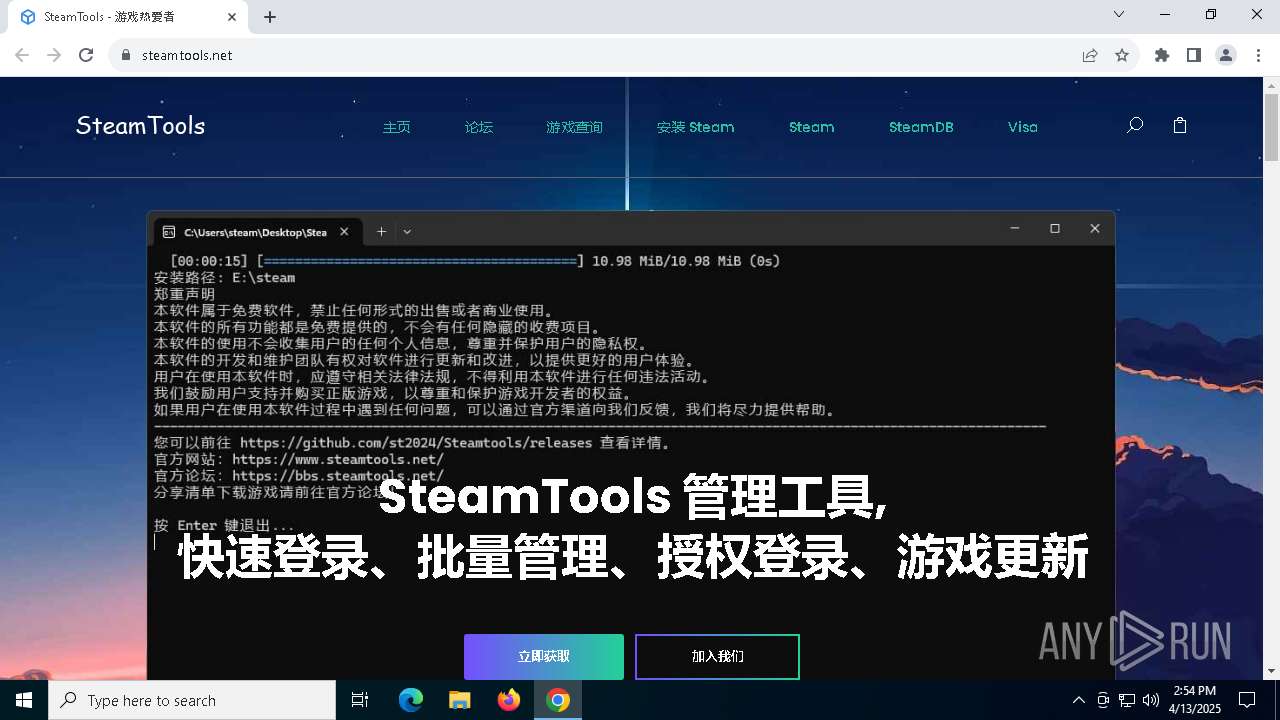Open a new Chrome tab
The height and width of the screenshot is (720, 1280).
click(270, 17)
